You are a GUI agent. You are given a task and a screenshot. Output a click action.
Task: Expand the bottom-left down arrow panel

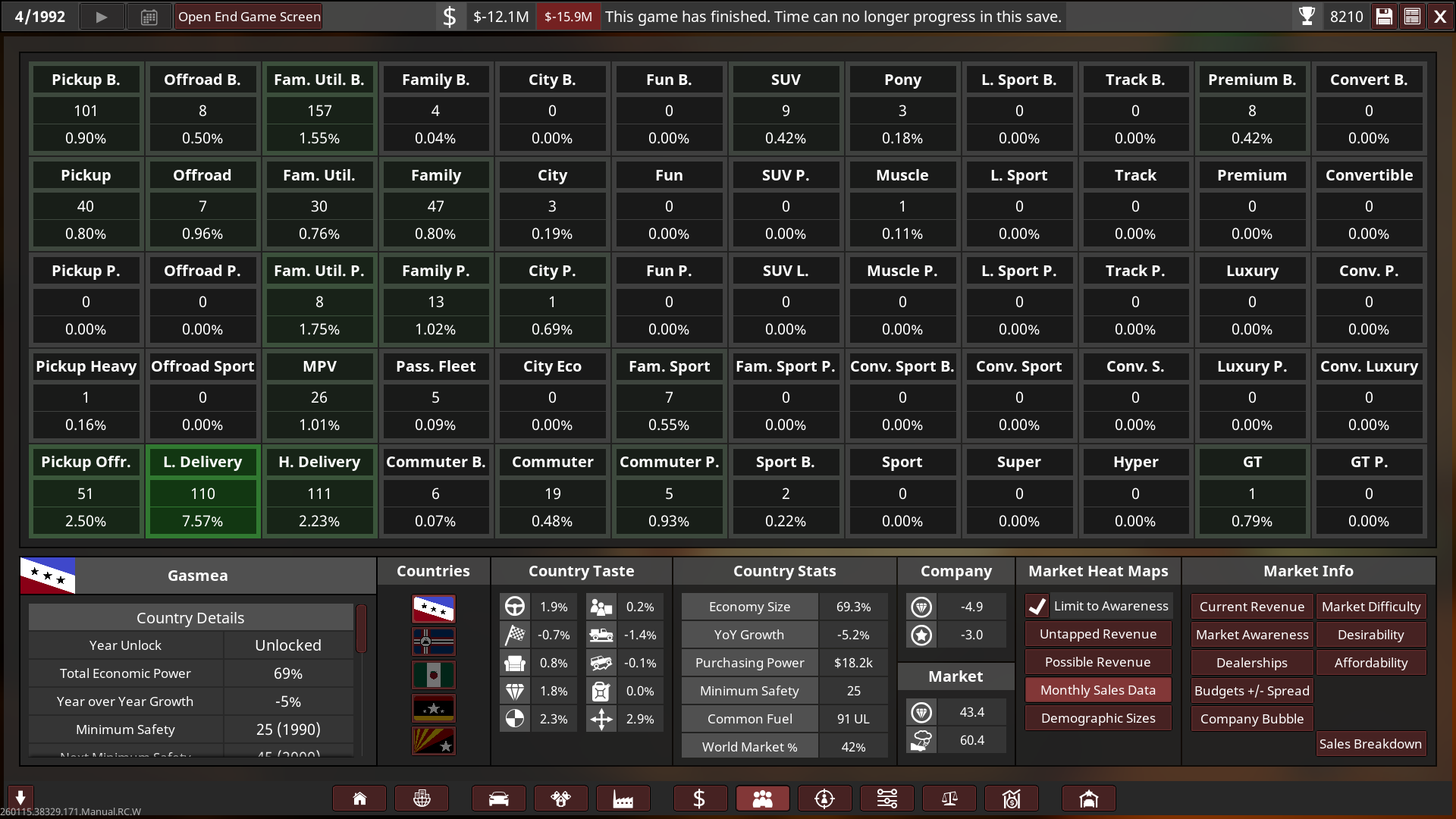(20, 797)
